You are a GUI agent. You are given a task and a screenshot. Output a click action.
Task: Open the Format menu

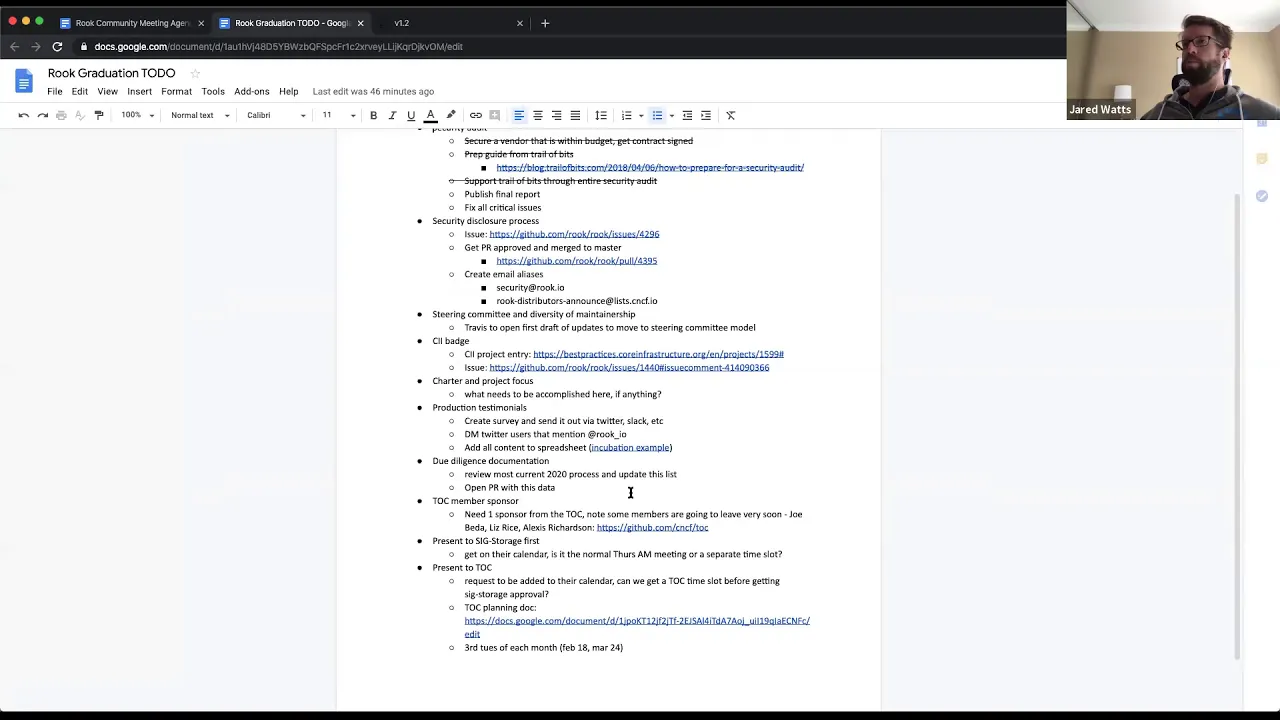tap(176, 91)
